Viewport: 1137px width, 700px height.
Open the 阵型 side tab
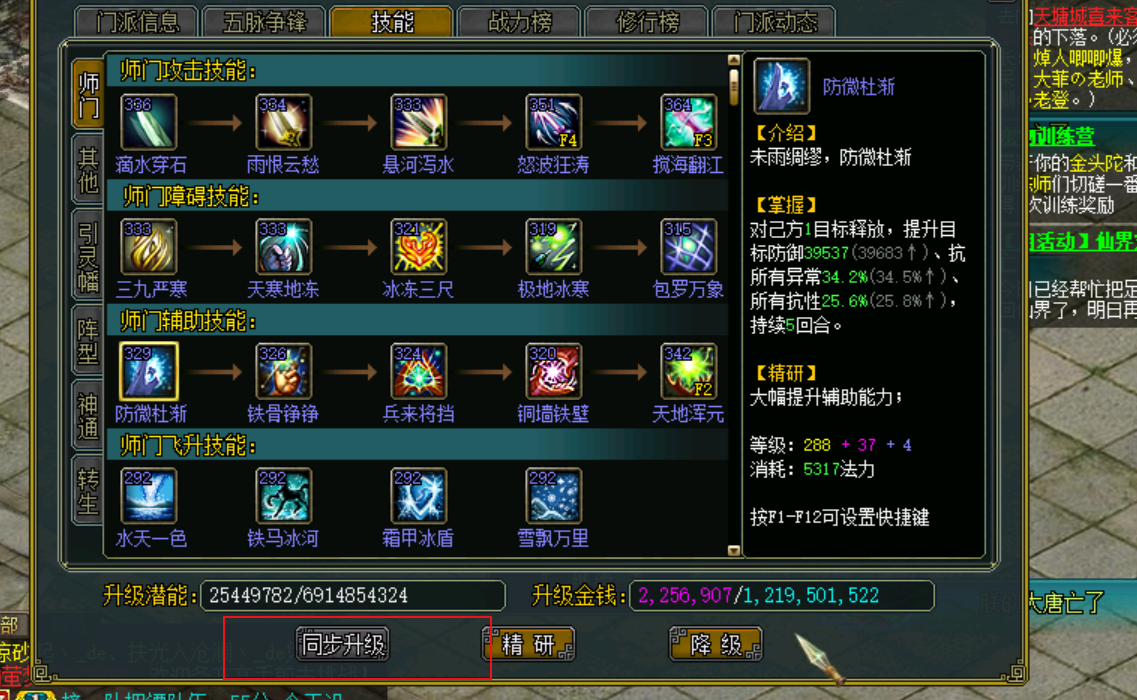pyautogui.click(x=88, y=340)
